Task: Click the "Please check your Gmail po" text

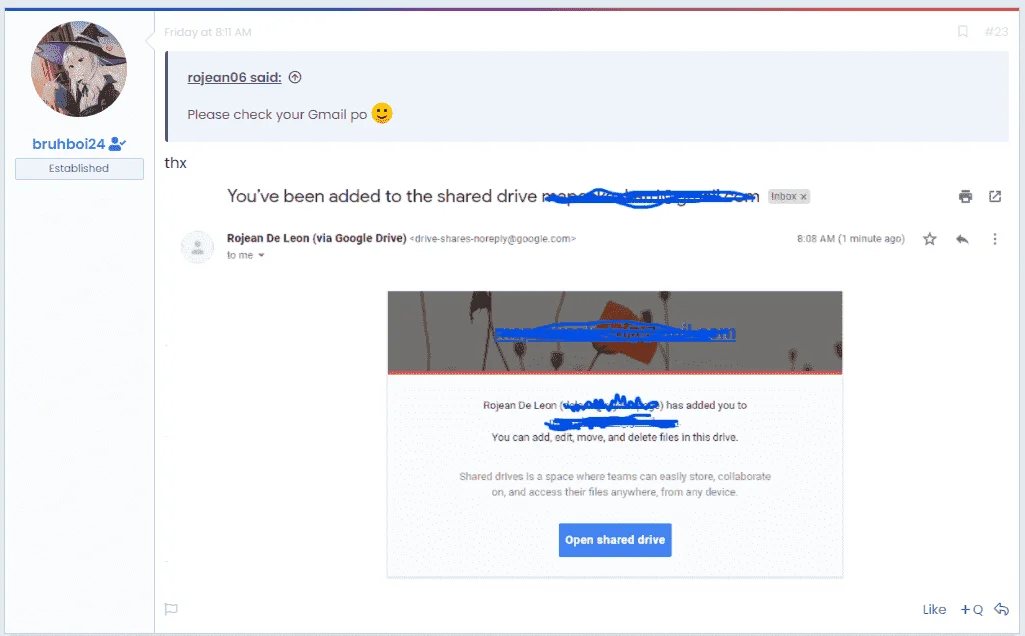Action: point(277,114)
